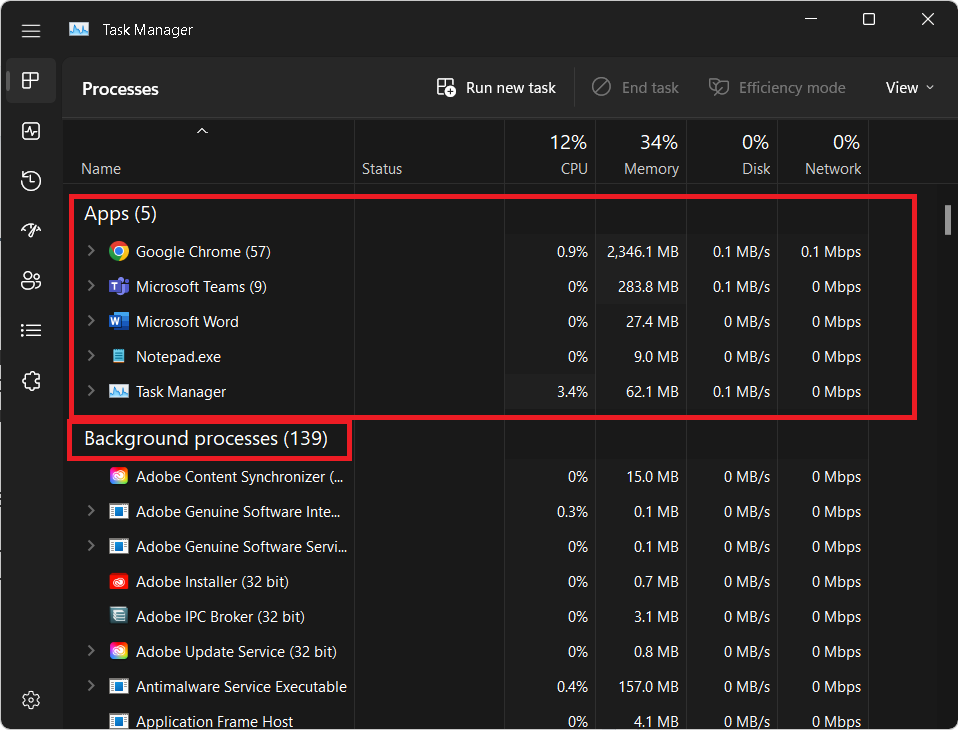Click Antimalware Service Executable icon
Viewport: 958px width, 730px height.
pyautogui.click(x=119, y=686)
